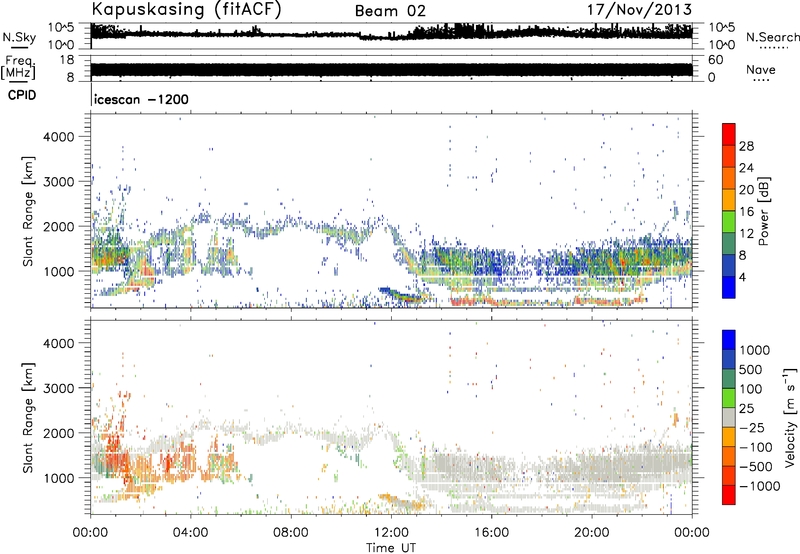Pick the power colorbar segment between 20 and 24

coord(729,178)
